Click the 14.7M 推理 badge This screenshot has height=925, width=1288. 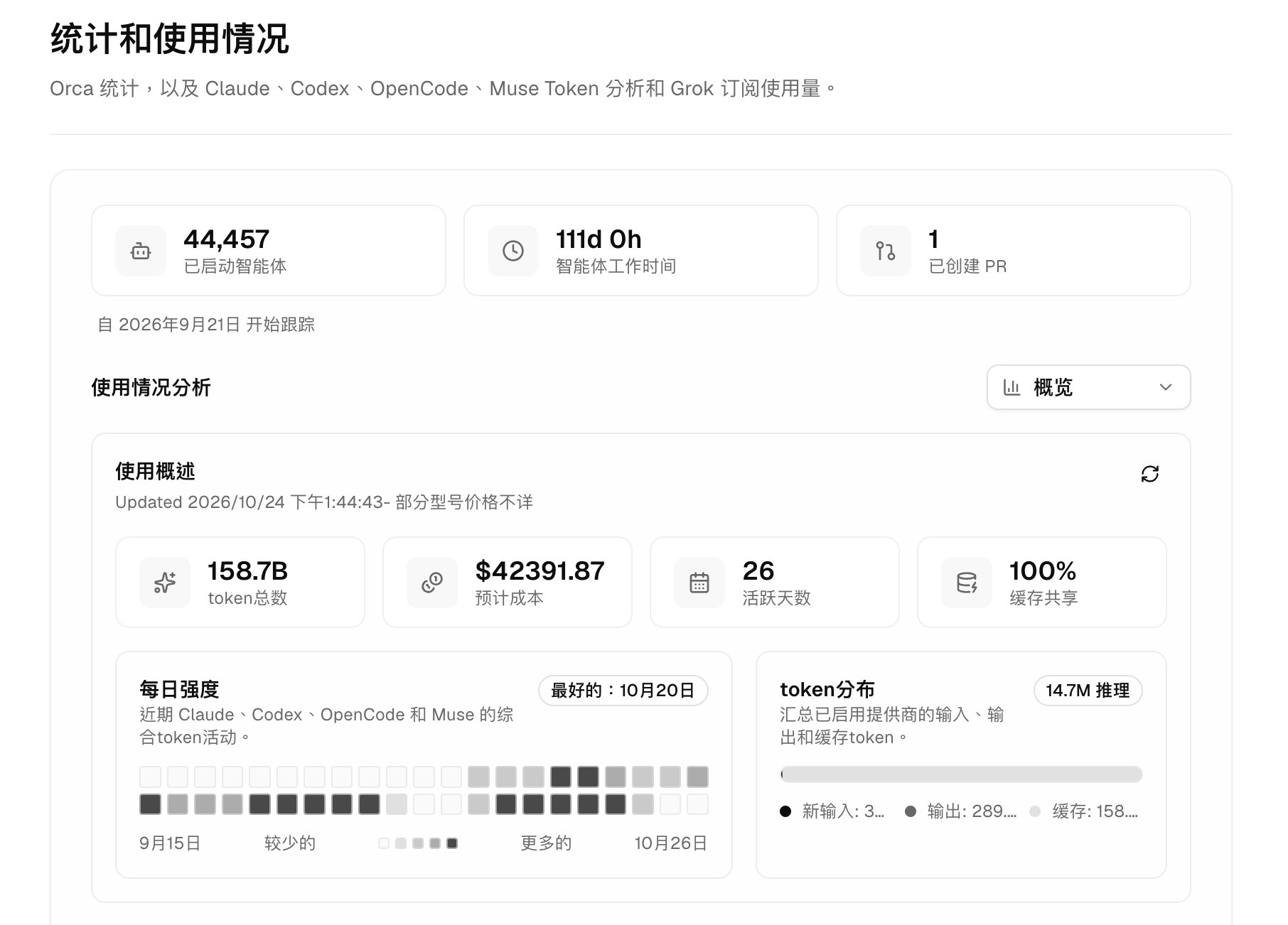point(1088,691)
